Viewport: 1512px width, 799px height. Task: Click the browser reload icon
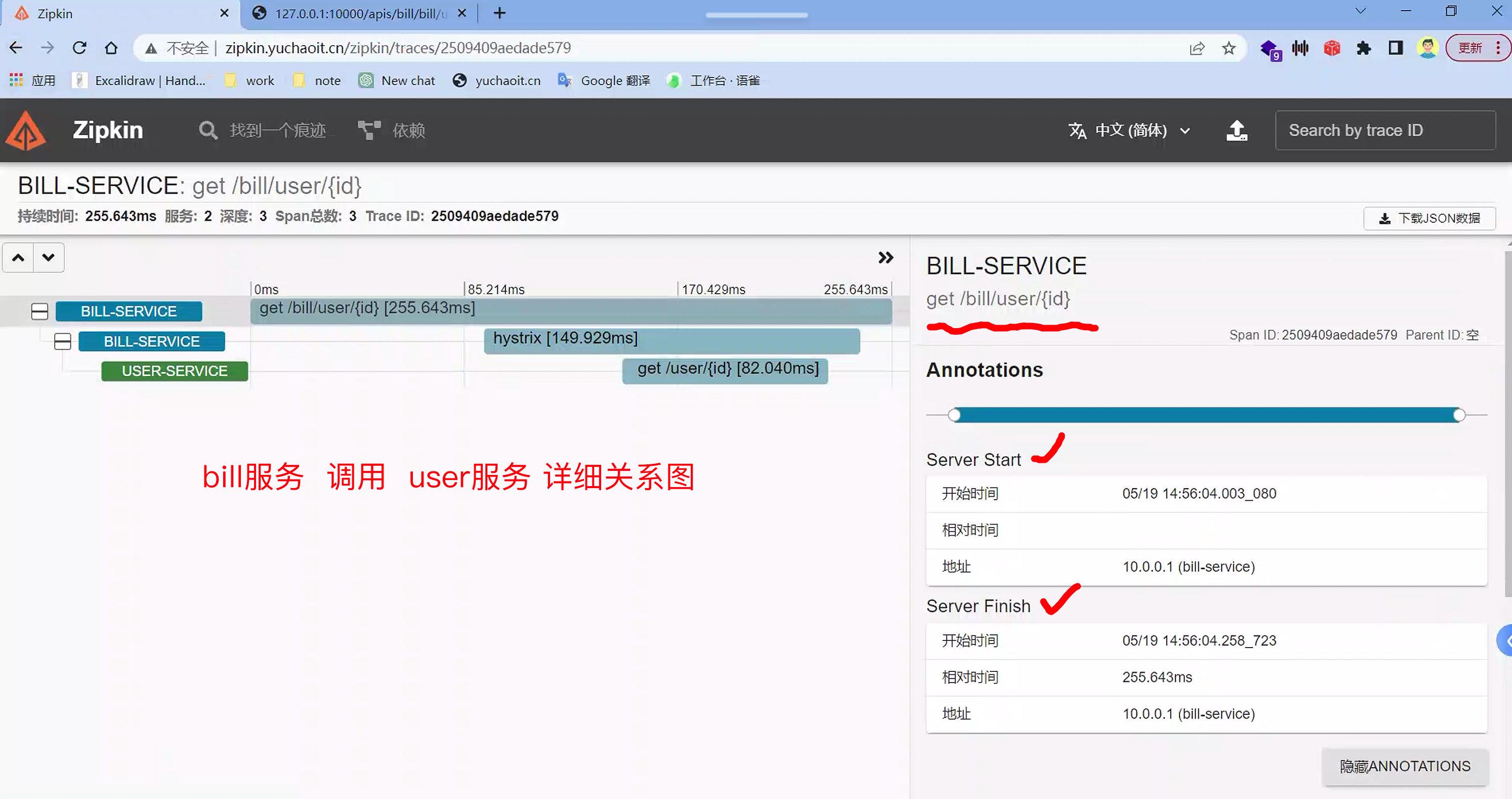pyautogui.click(x=79, y=48)
